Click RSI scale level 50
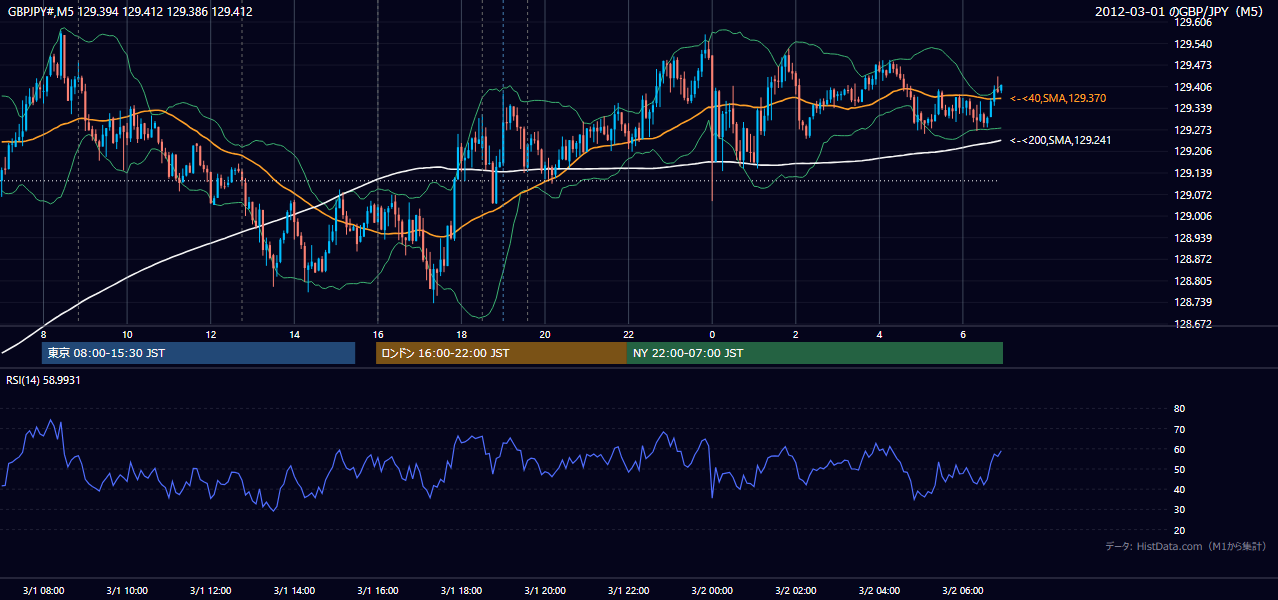Viewport: 1278px width, 600px height. [1179, 469]
